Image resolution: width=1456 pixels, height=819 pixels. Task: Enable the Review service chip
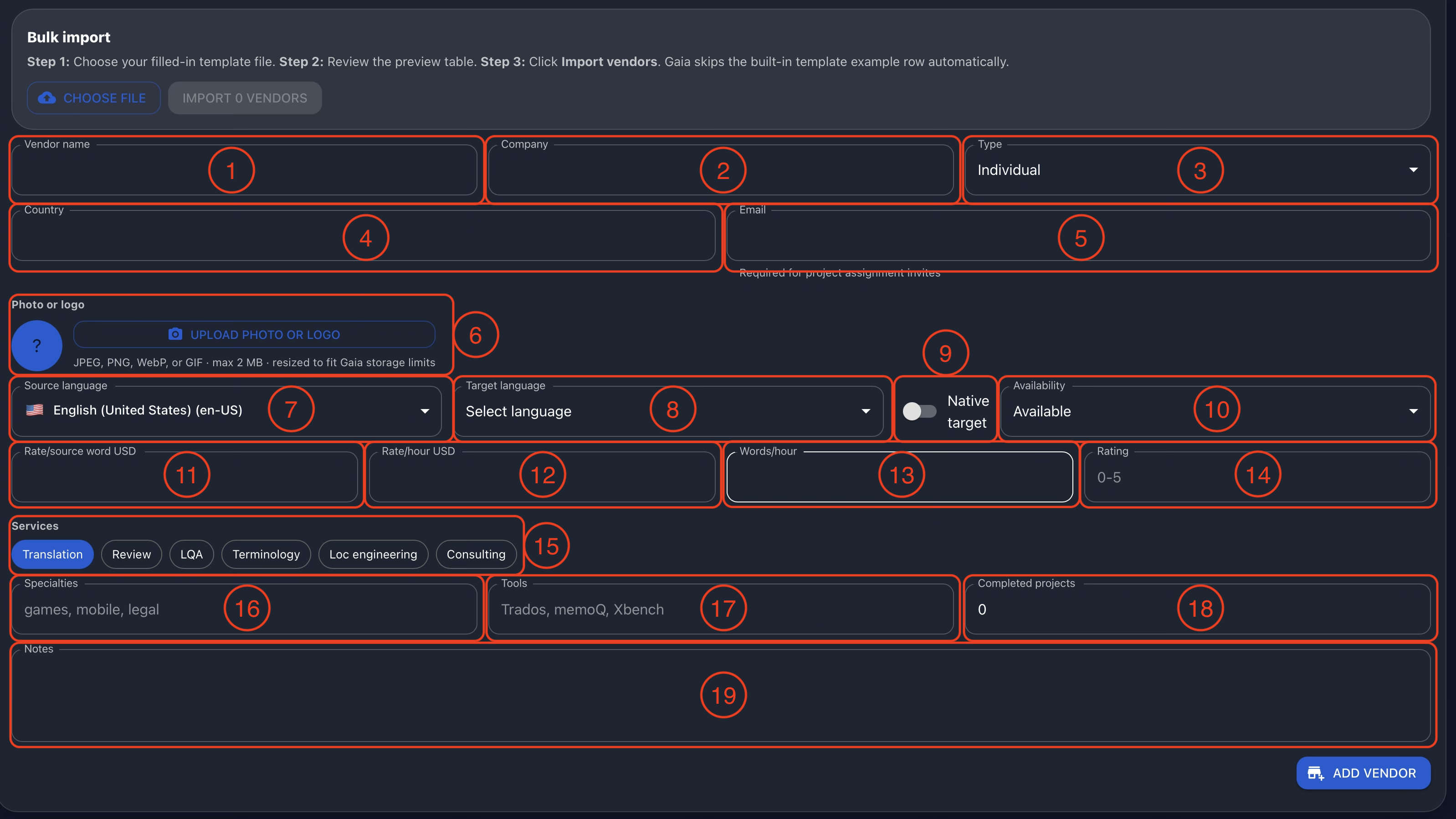pos(131,554)
